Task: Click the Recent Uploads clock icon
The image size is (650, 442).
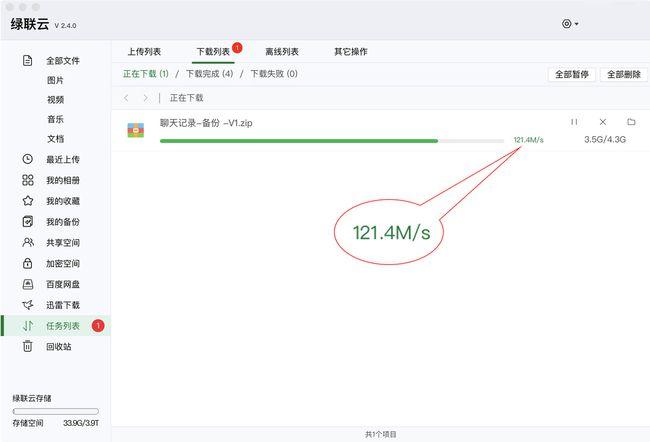Action: coord(27,159)
